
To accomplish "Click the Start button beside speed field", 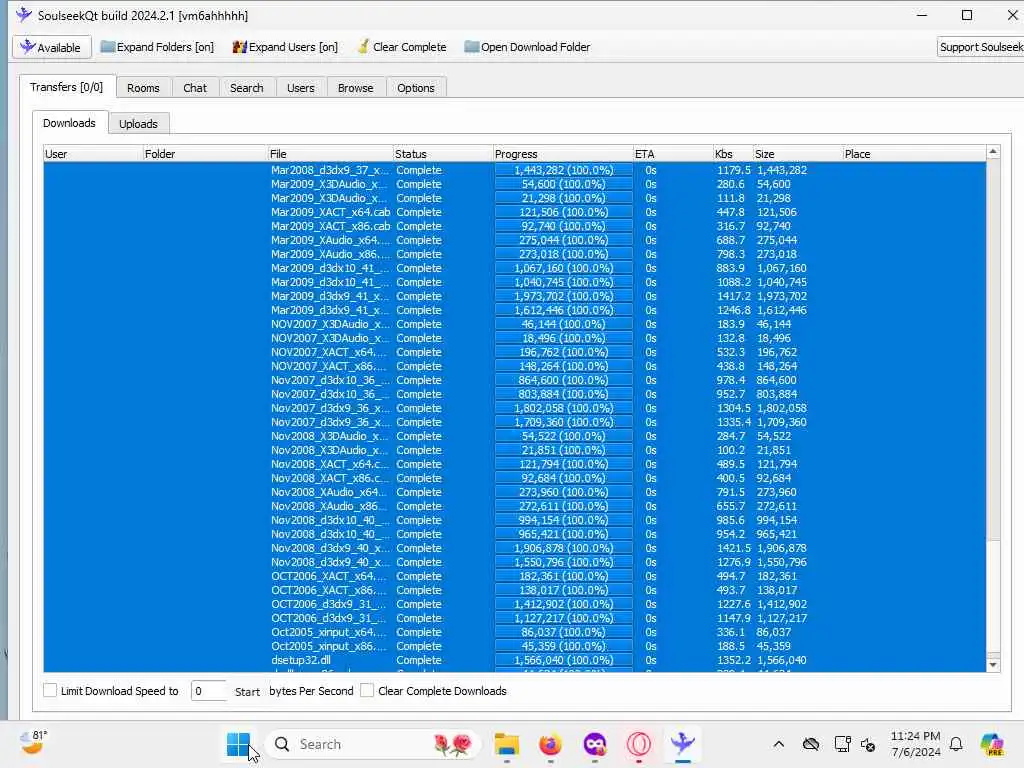I will click(x=247, y=692).
